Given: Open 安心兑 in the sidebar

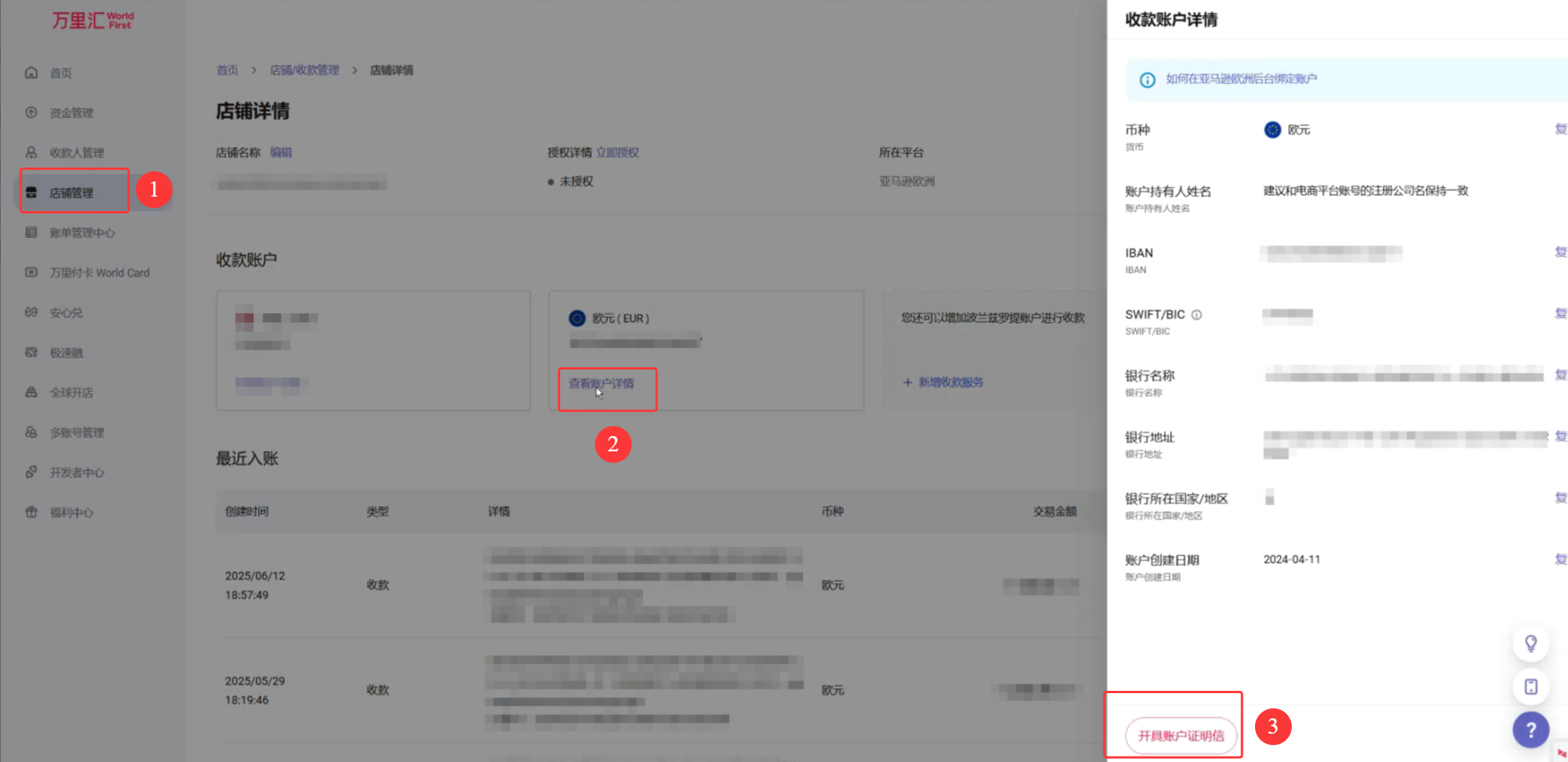Looking at the screenshot, I should click(x=66, y=313).
